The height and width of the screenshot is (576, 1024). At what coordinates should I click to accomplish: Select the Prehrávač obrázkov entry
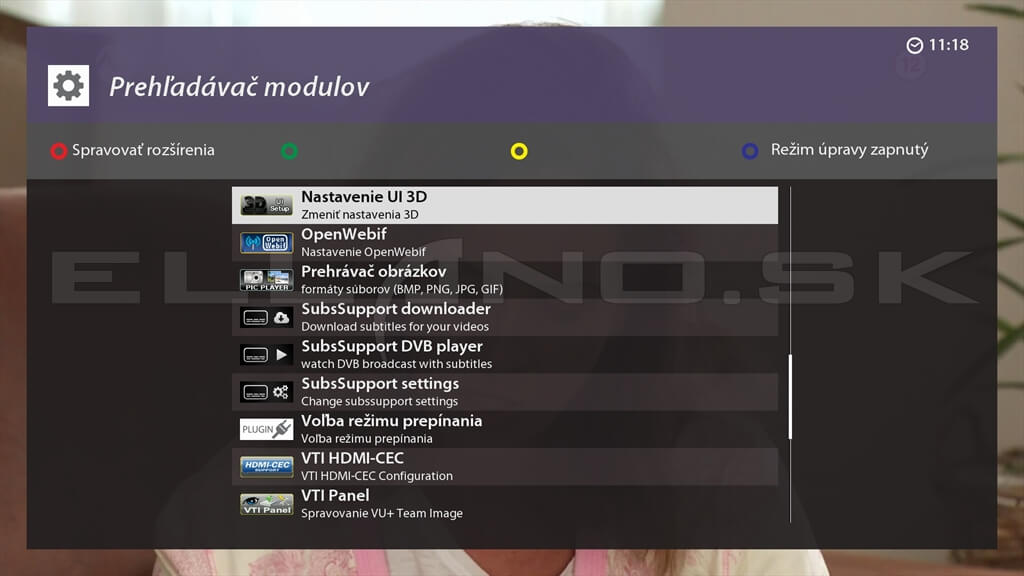500,278
